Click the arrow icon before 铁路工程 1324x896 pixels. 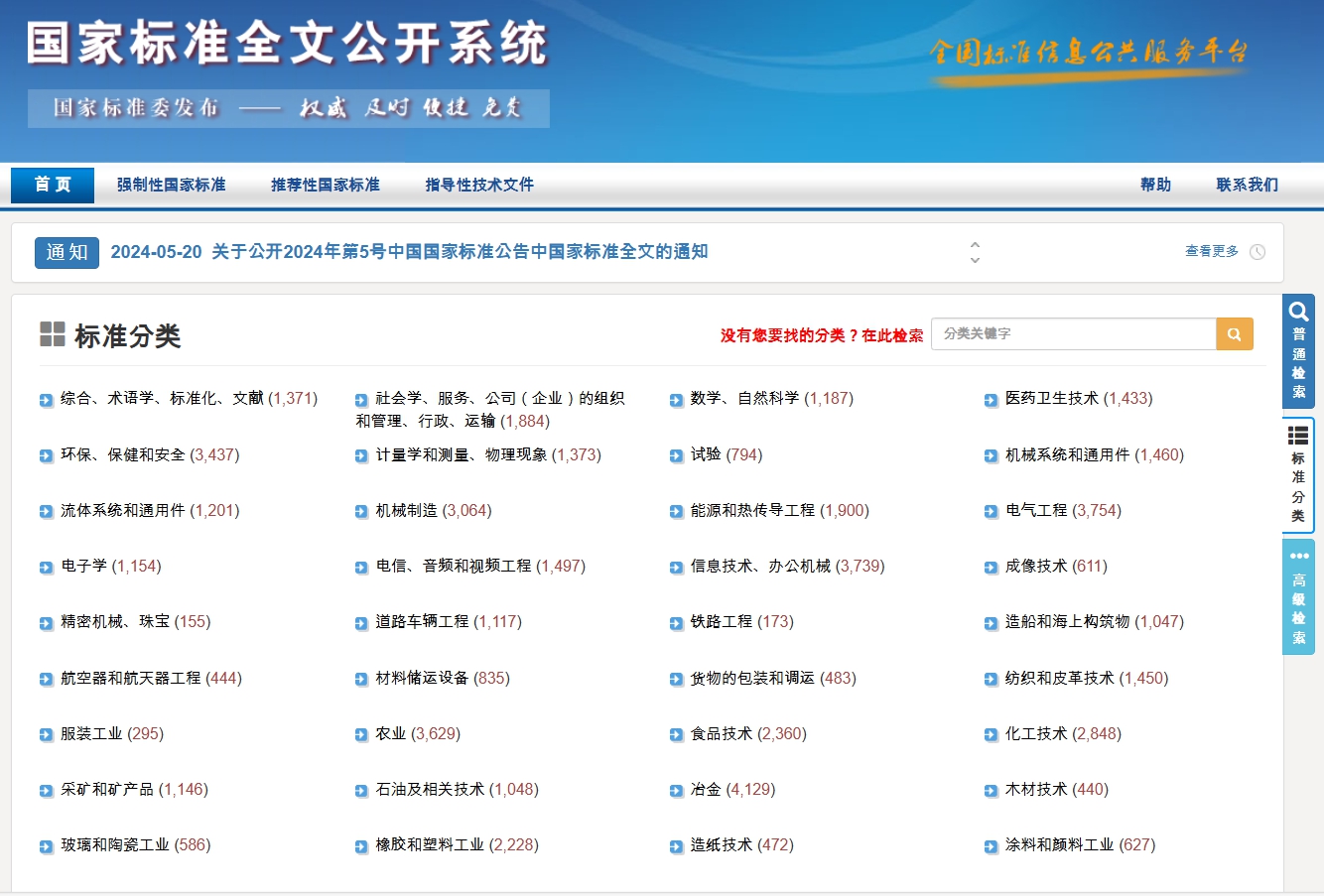677,623
